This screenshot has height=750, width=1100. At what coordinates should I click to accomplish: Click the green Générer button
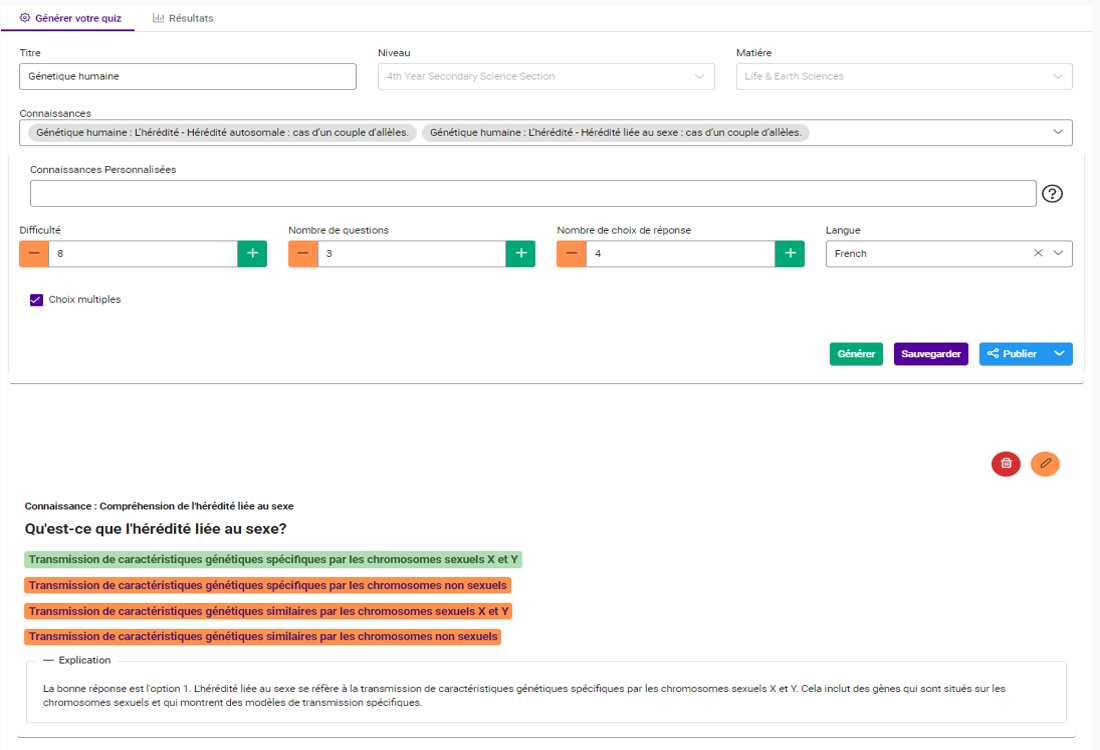(856, 354)
